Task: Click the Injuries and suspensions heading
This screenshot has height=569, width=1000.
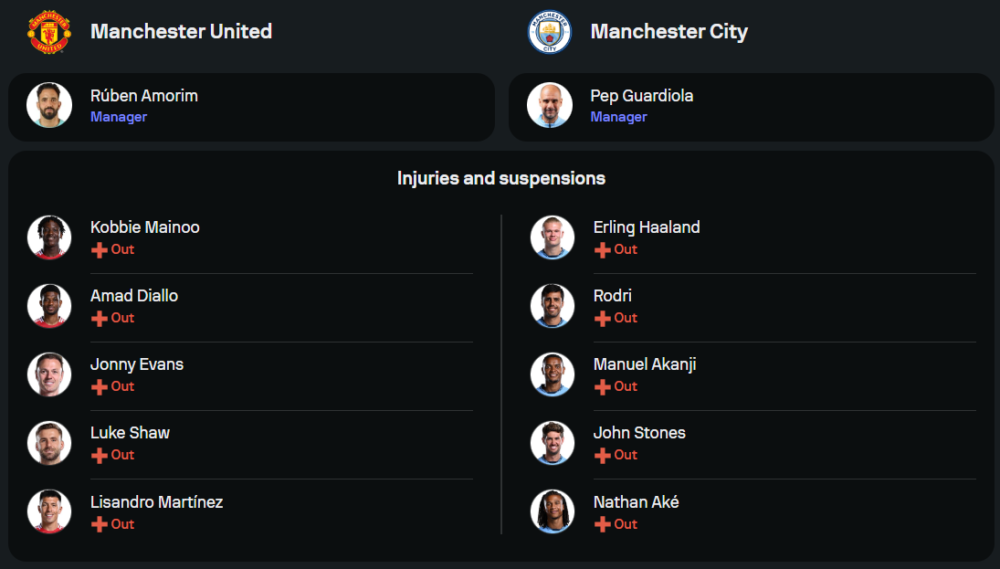Action: [501, 178]
